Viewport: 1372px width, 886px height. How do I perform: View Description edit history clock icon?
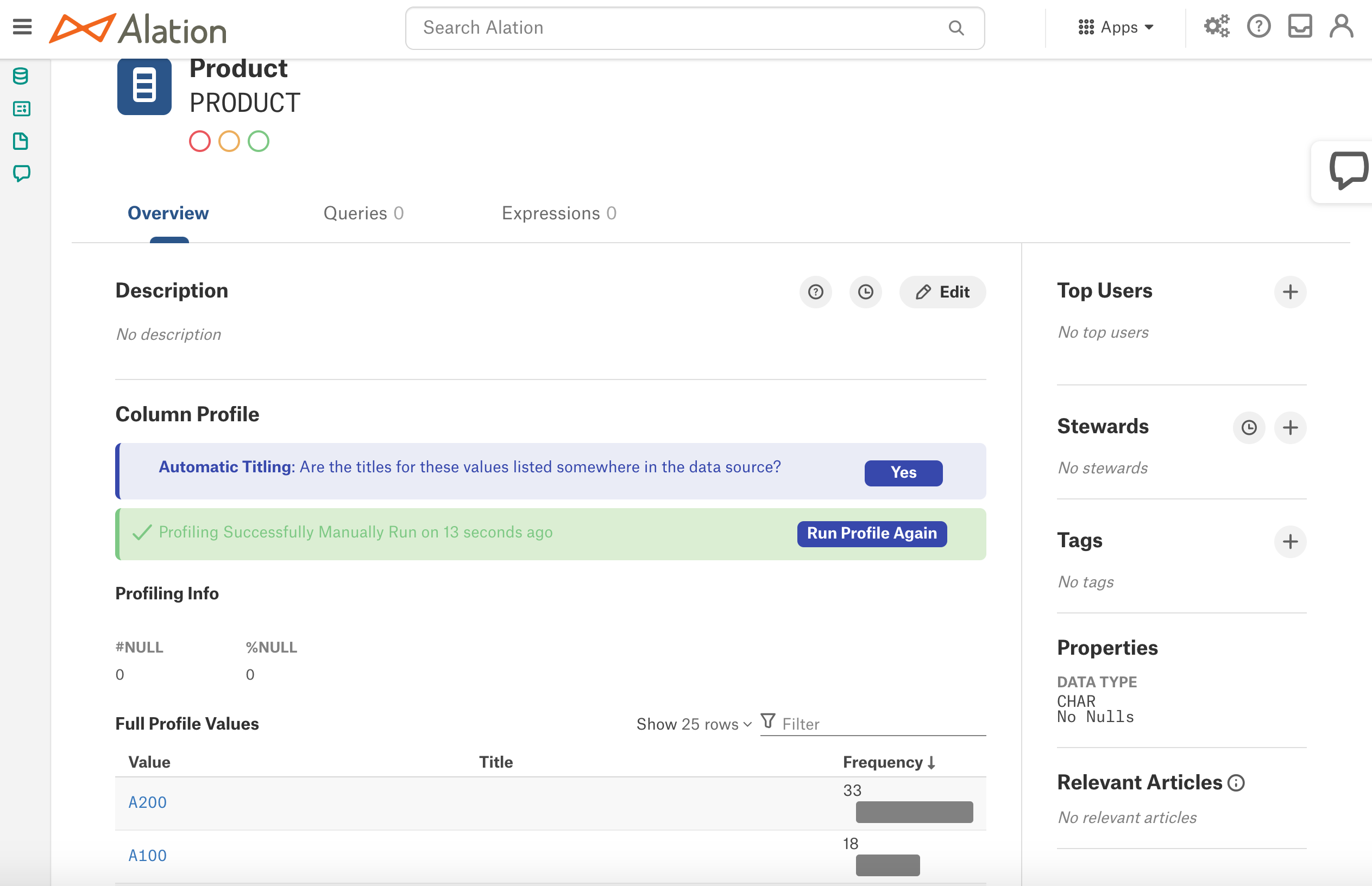pyautogui.click(x=865, y=292)
